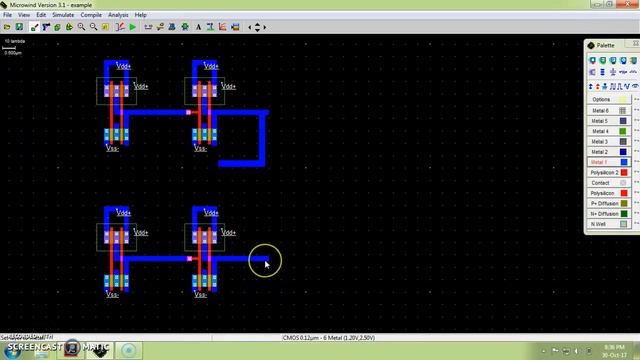Image resolution: width=640 pixels, height=360 pixels.
Task: Click the round app icon in the taskbar
Action: [129, 350]
